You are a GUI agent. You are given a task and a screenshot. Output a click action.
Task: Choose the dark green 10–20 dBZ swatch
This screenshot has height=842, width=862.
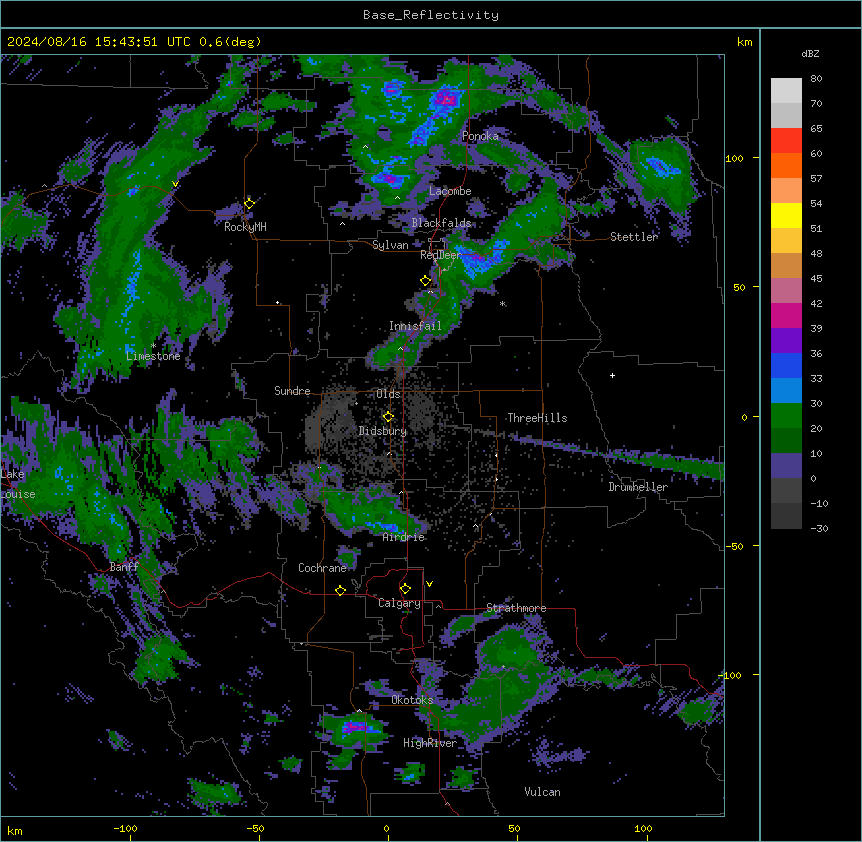point(786,441)
